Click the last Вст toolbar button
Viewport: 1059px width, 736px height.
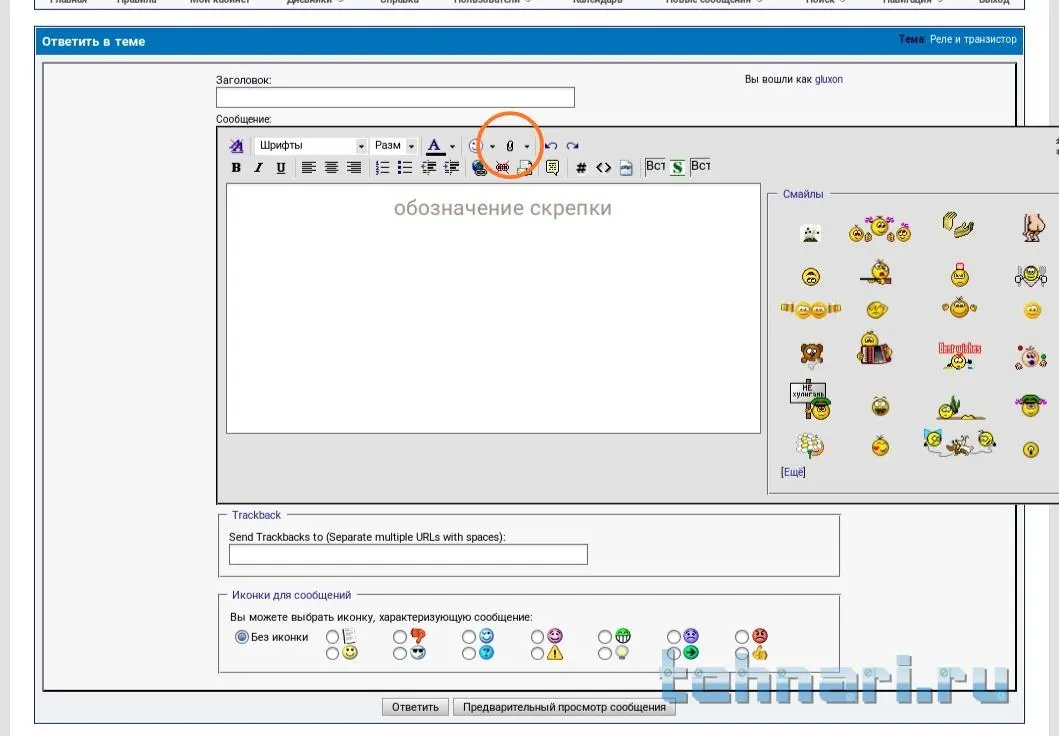700,166
